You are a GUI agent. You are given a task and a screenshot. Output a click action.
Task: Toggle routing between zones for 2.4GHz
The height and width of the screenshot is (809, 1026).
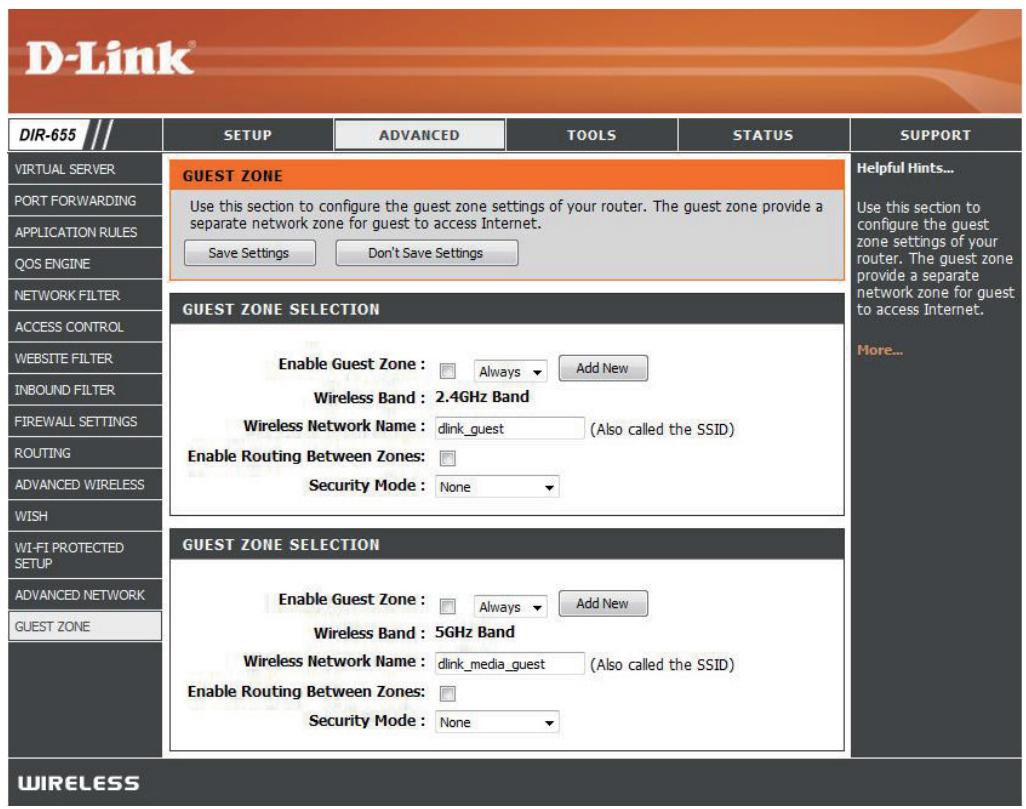pyautogui.click(x=448, y=458)
